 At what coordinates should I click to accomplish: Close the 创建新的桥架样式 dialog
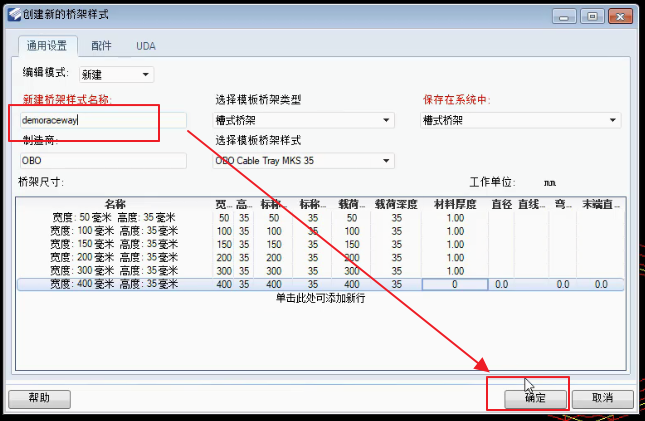tap(620, 17)
